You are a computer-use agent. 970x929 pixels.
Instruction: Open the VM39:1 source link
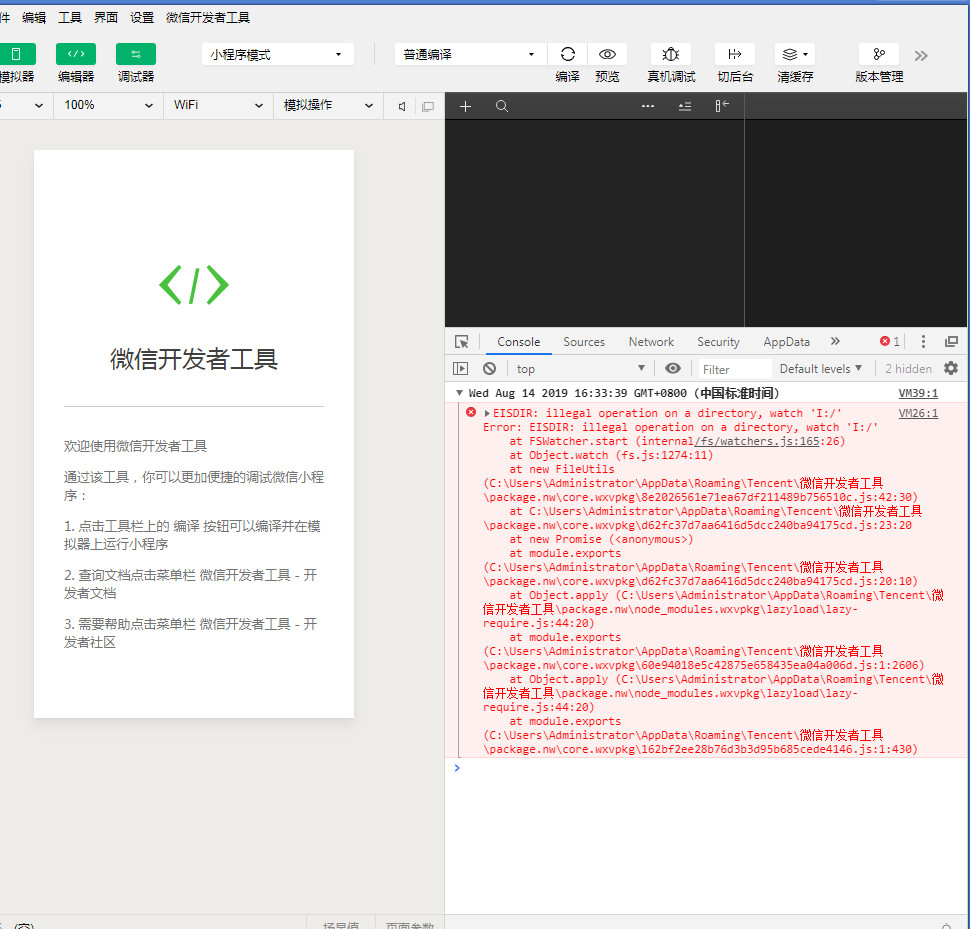pyautogui.click(x=918, y=393)
